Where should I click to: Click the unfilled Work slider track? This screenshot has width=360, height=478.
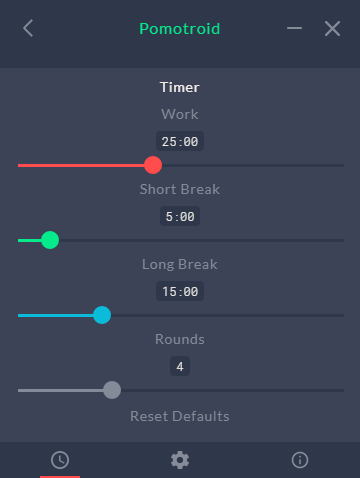tap(253, 165)
